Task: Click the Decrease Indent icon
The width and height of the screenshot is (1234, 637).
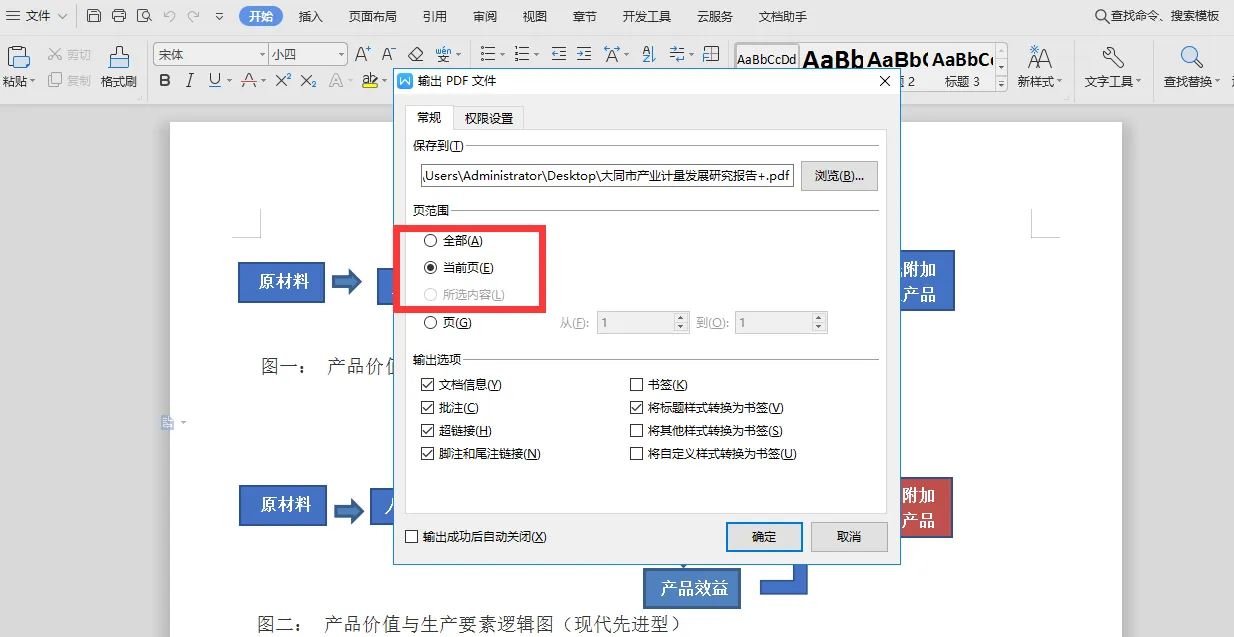Action: point(558,54)
